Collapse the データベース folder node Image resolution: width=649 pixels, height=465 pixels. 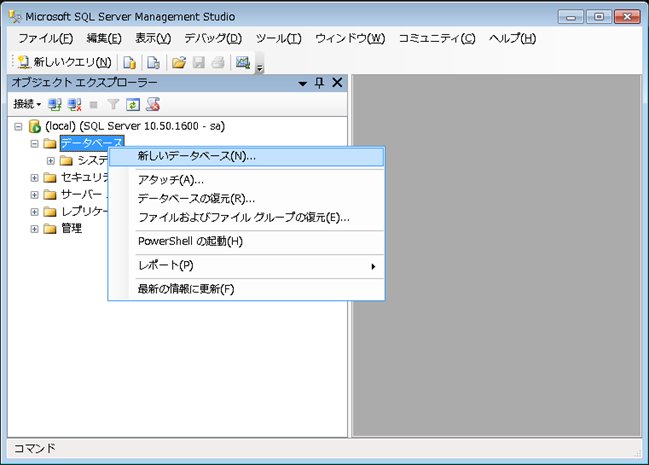[x=34, y=144]
